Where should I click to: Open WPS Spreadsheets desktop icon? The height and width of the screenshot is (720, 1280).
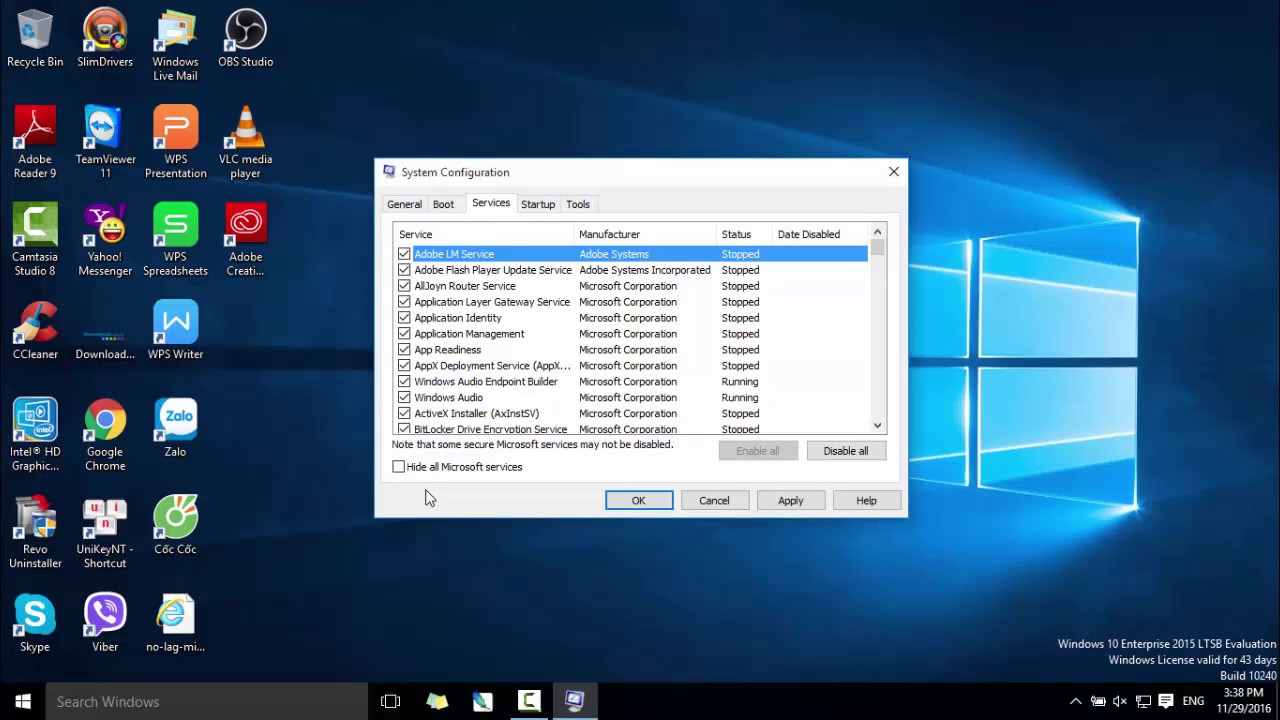[175, 241]
